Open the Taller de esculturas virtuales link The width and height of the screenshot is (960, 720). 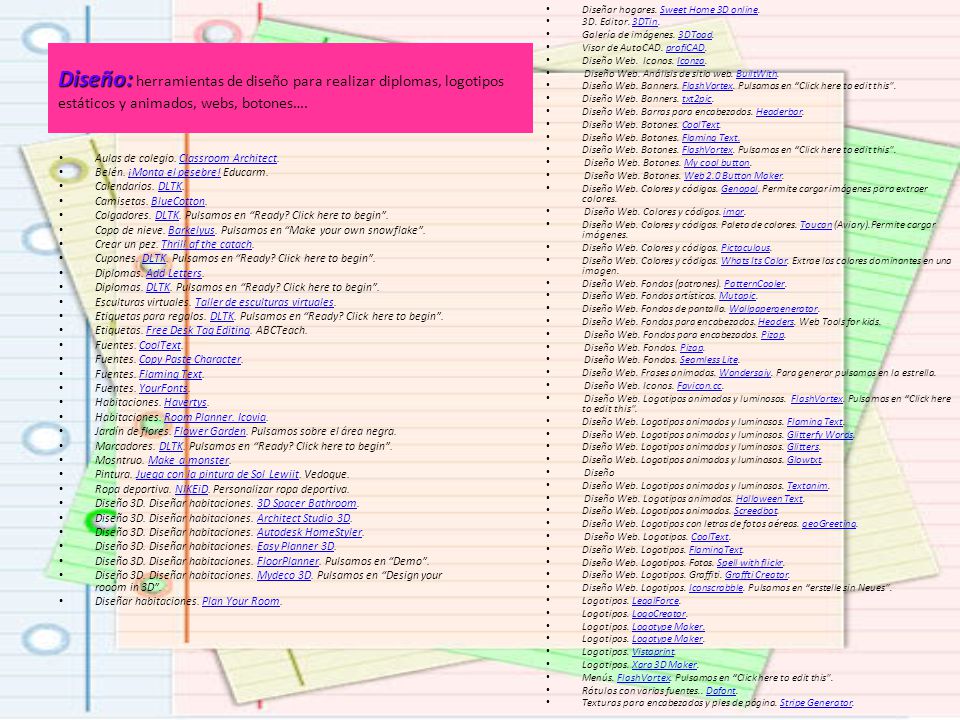click(x=264, y=302)
